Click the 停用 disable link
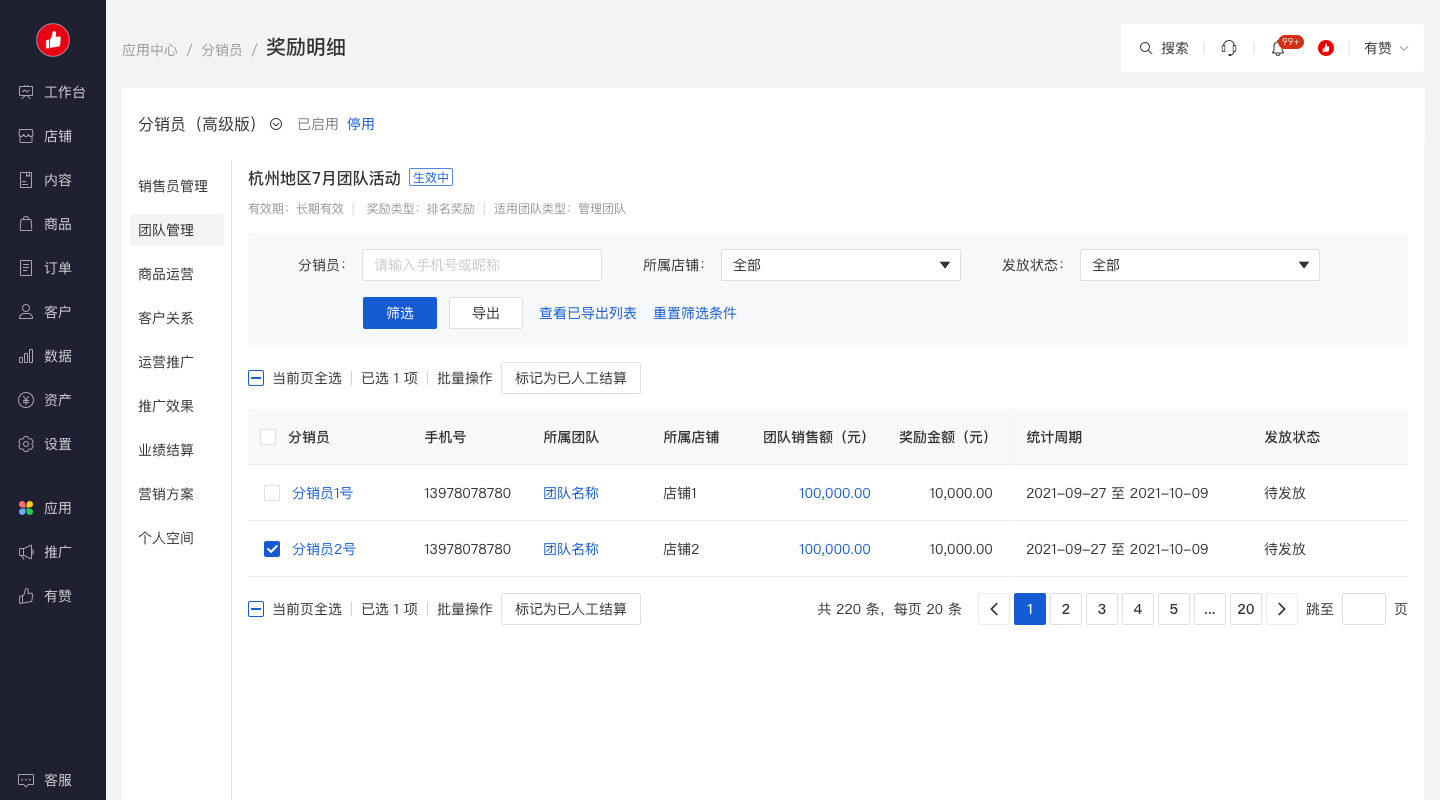 (361, 124)
